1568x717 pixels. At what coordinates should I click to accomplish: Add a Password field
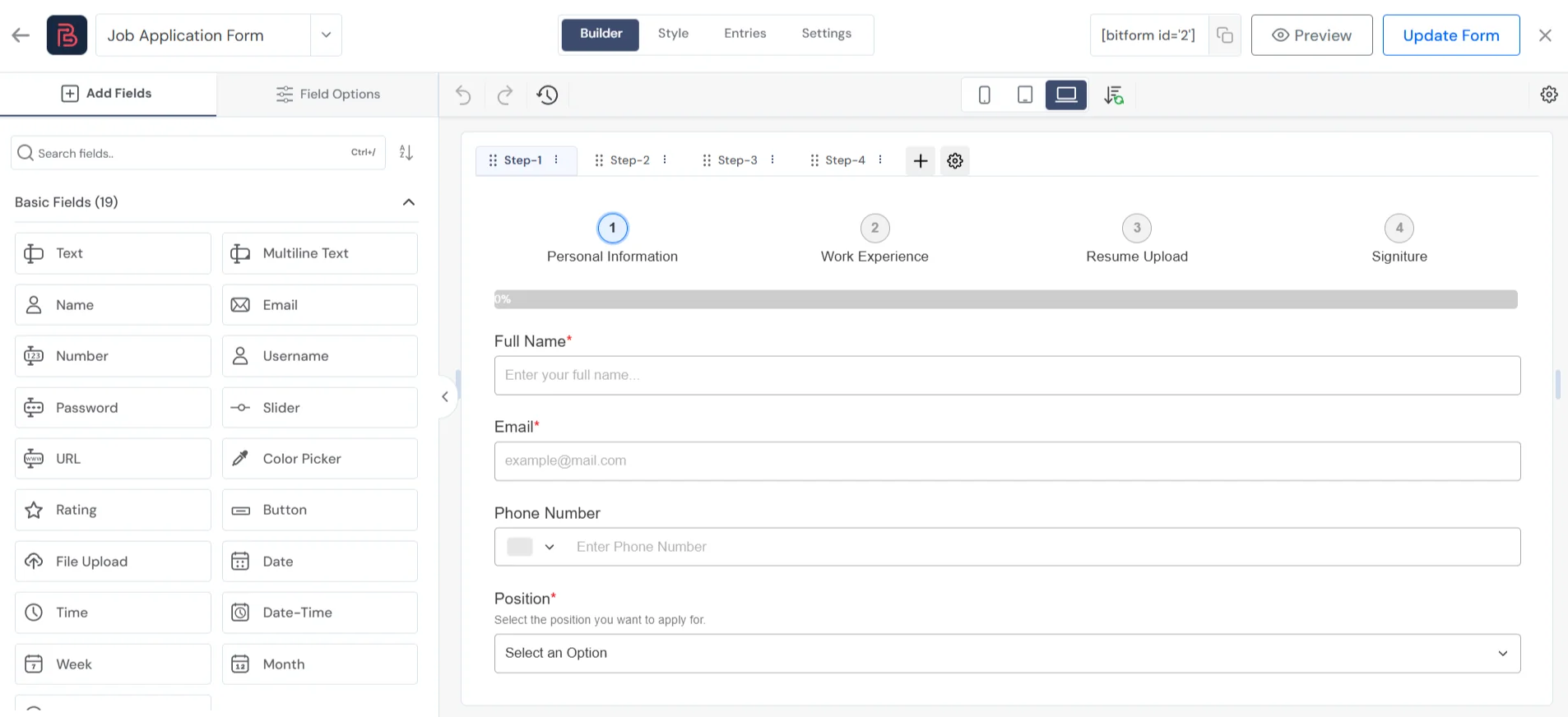(x=113, y=408)
